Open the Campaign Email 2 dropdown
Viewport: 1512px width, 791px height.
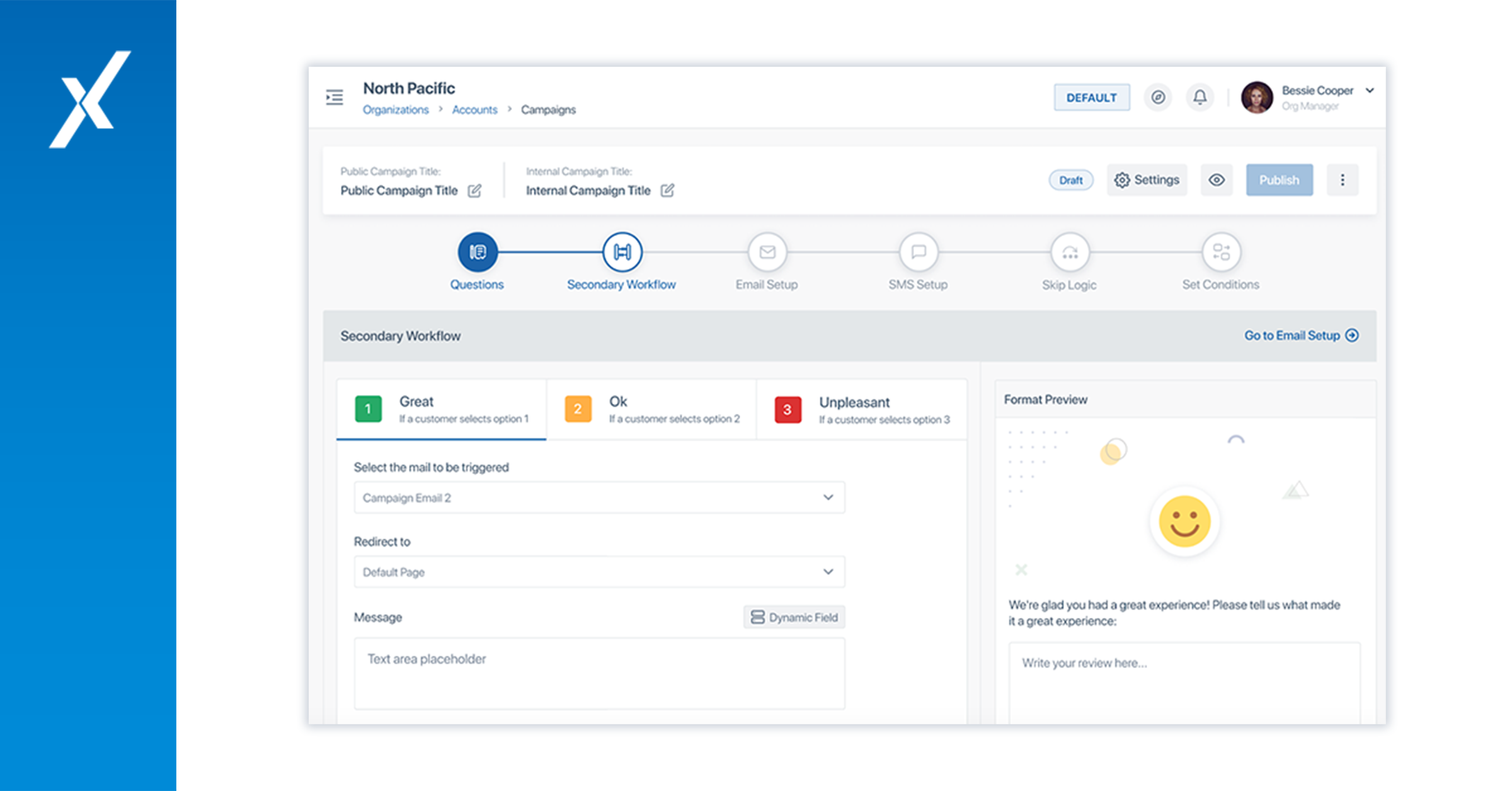click(x=599, y=497)
